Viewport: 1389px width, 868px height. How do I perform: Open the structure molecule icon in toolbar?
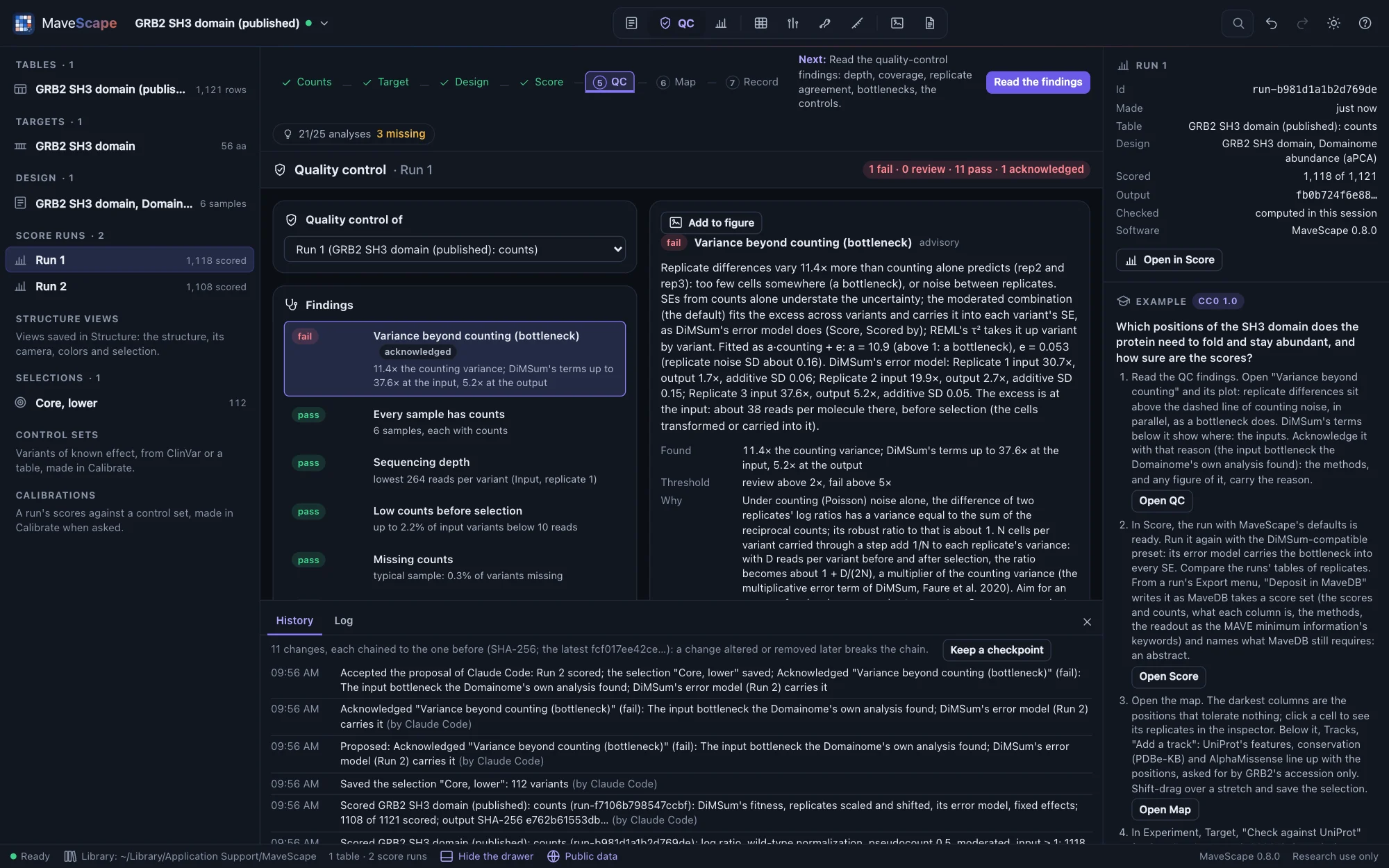coord(825,23)
